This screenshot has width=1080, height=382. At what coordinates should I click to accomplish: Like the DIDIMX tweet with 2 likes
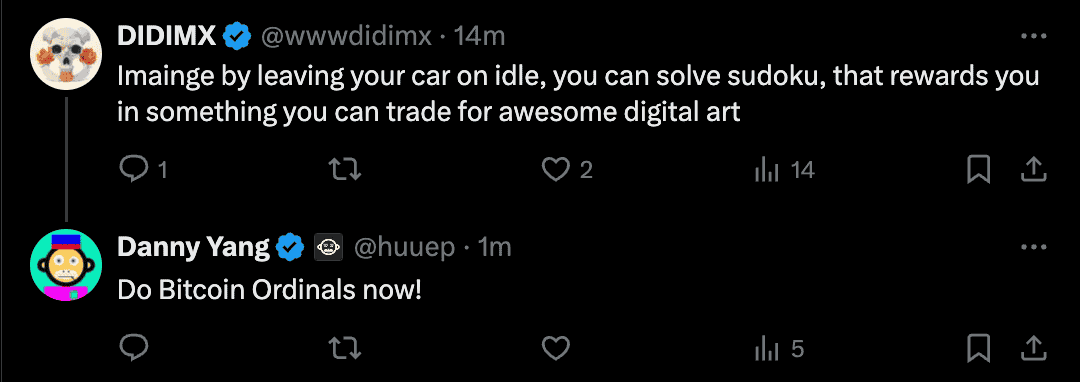click(567, 170)
